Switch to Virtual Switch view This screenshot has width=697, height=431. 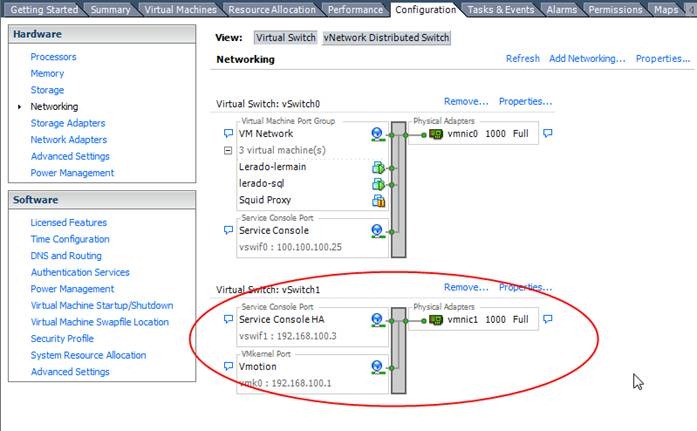click(285, 38)
